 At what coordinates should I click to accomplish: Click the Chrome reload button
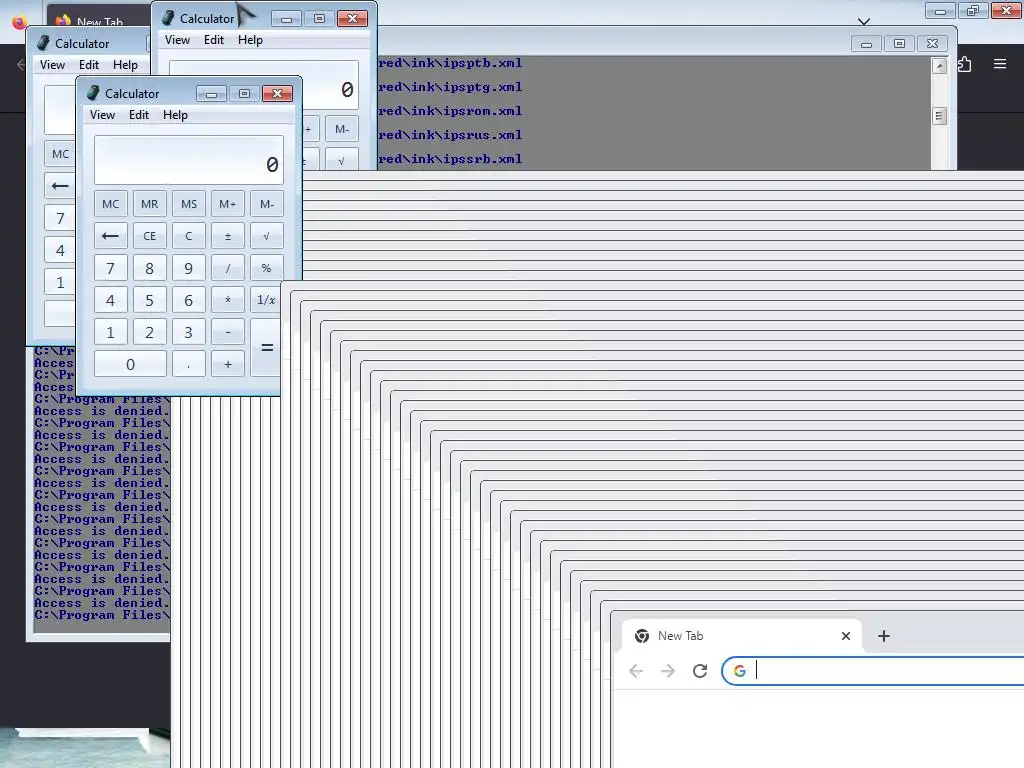click(699, 671)
